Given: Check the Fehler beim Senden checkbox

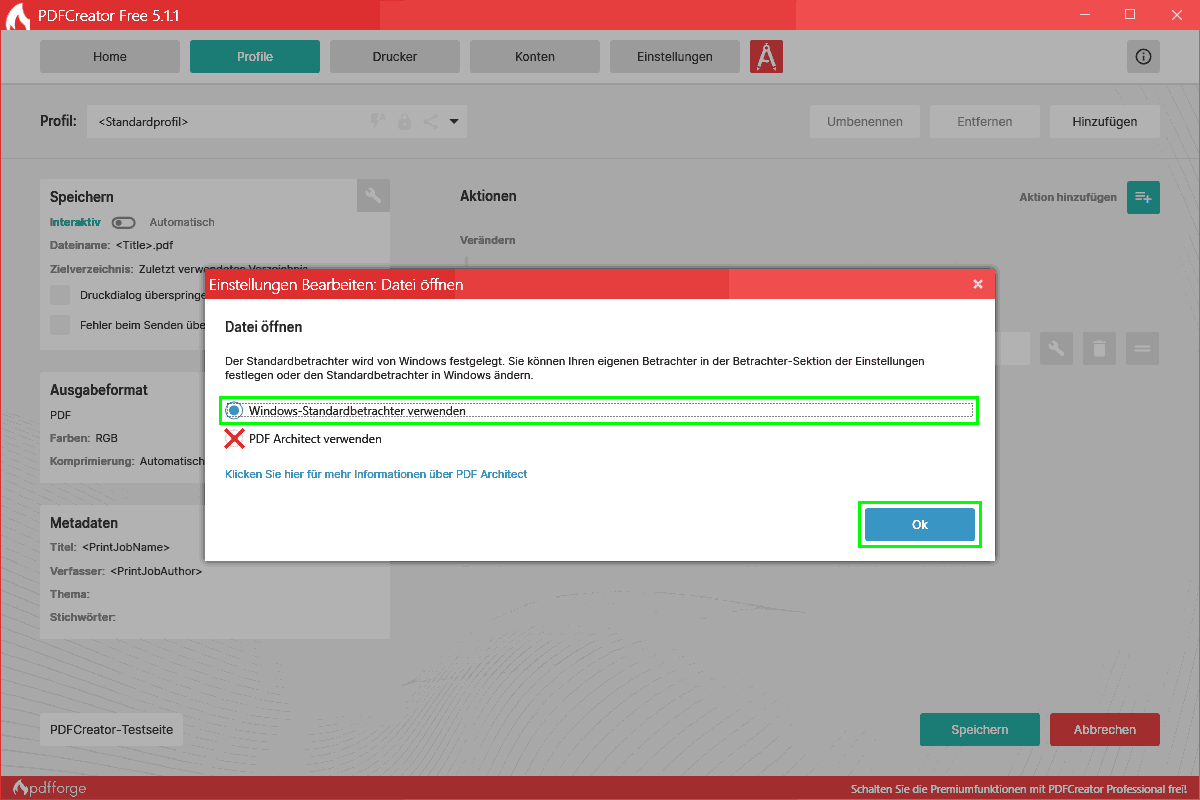Looking at the screenshot, I should coord(61,325).
